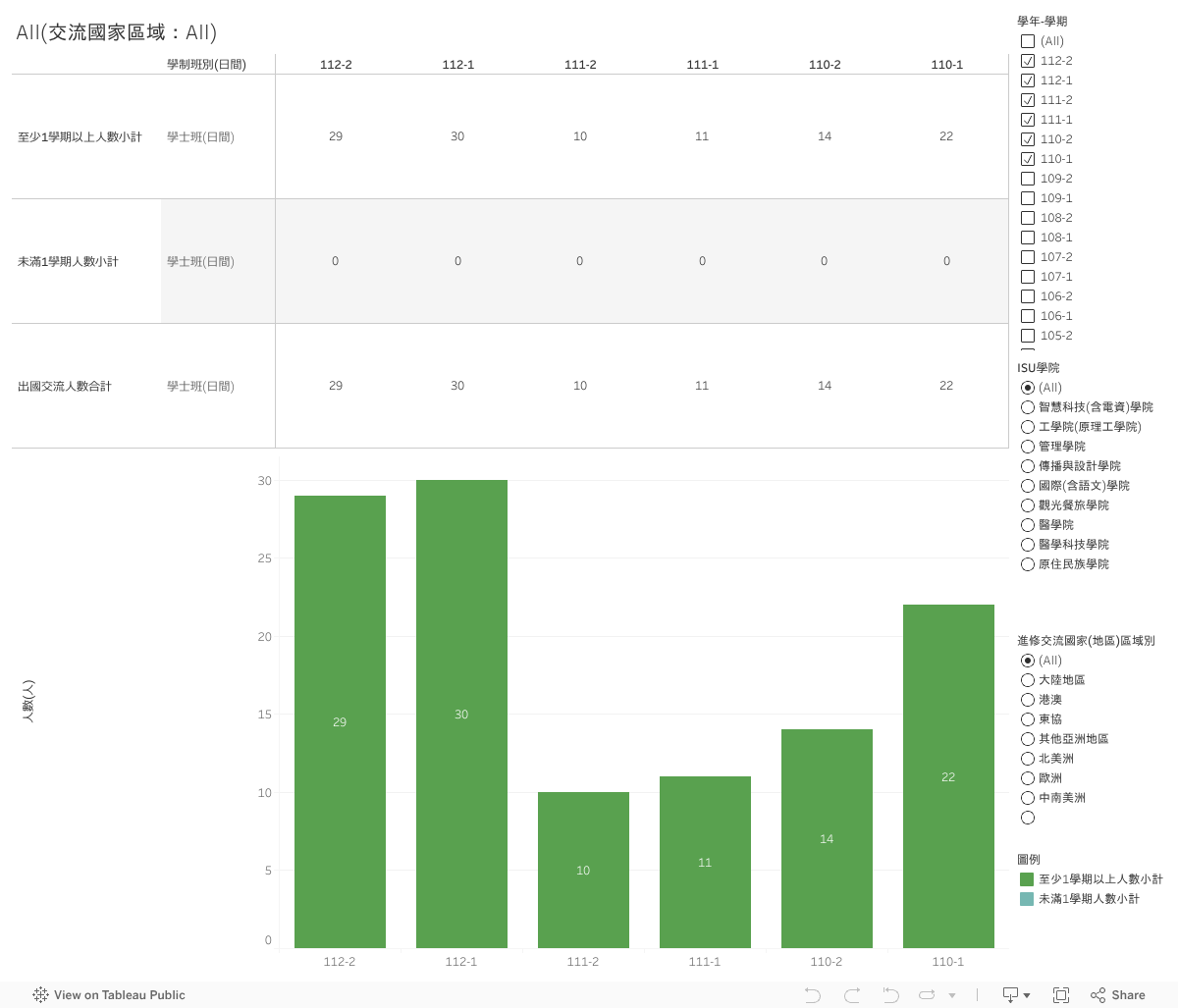Image resolution: width=1178 pixels, height=1008 pixels.
Task: Click the 111-2 green bar
Action: coord(583,870)
